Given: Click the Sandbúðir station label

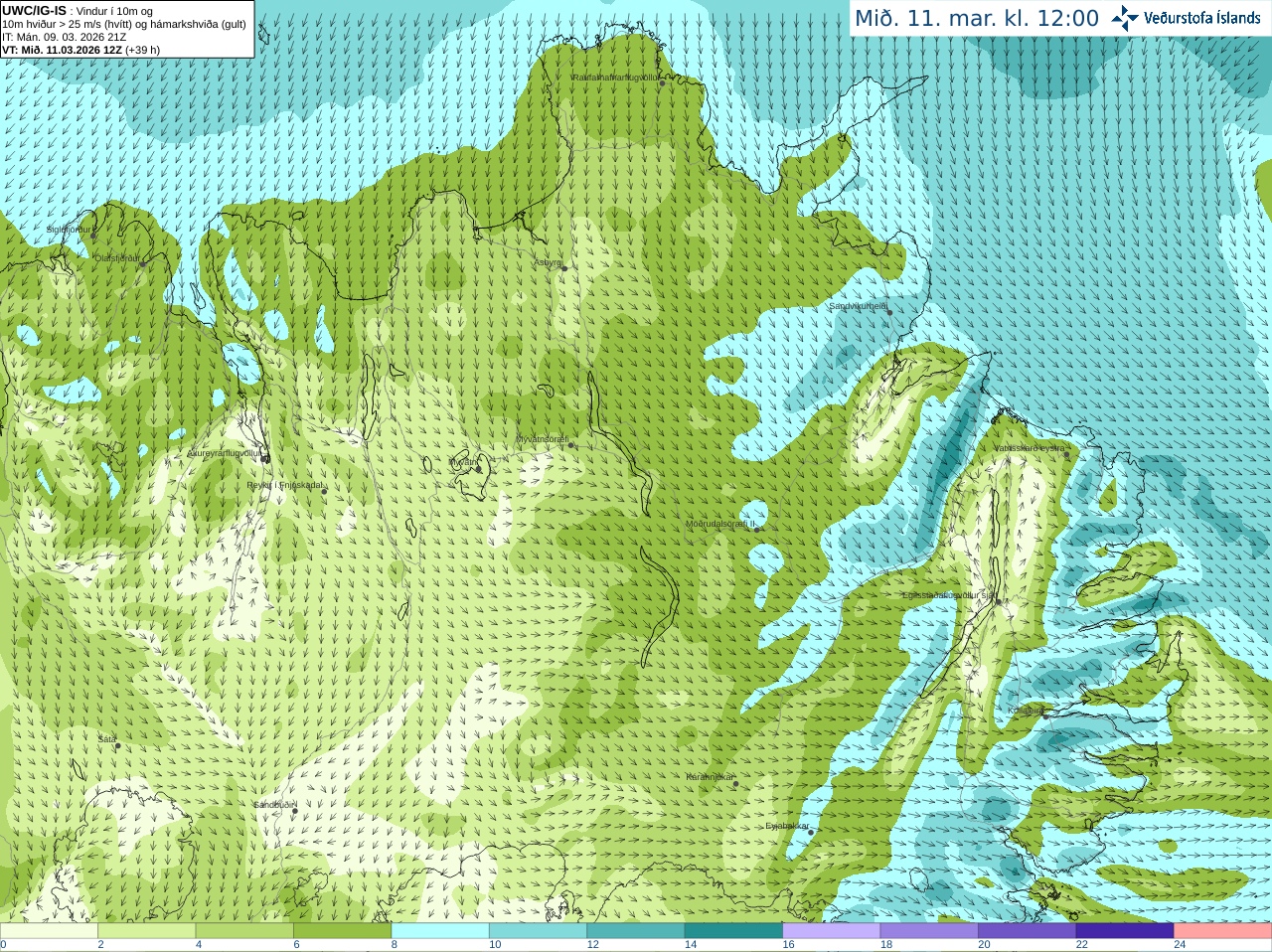Looking at the screenshot, I should click(273, 805).
